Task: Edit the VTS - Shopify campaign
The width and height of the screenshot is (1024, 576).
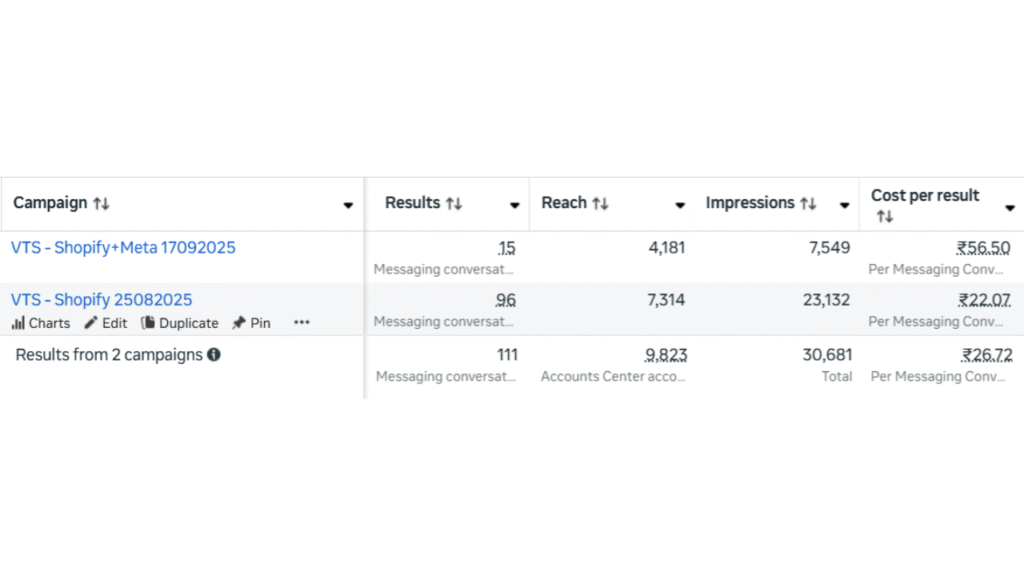Action: coord(106,323)
